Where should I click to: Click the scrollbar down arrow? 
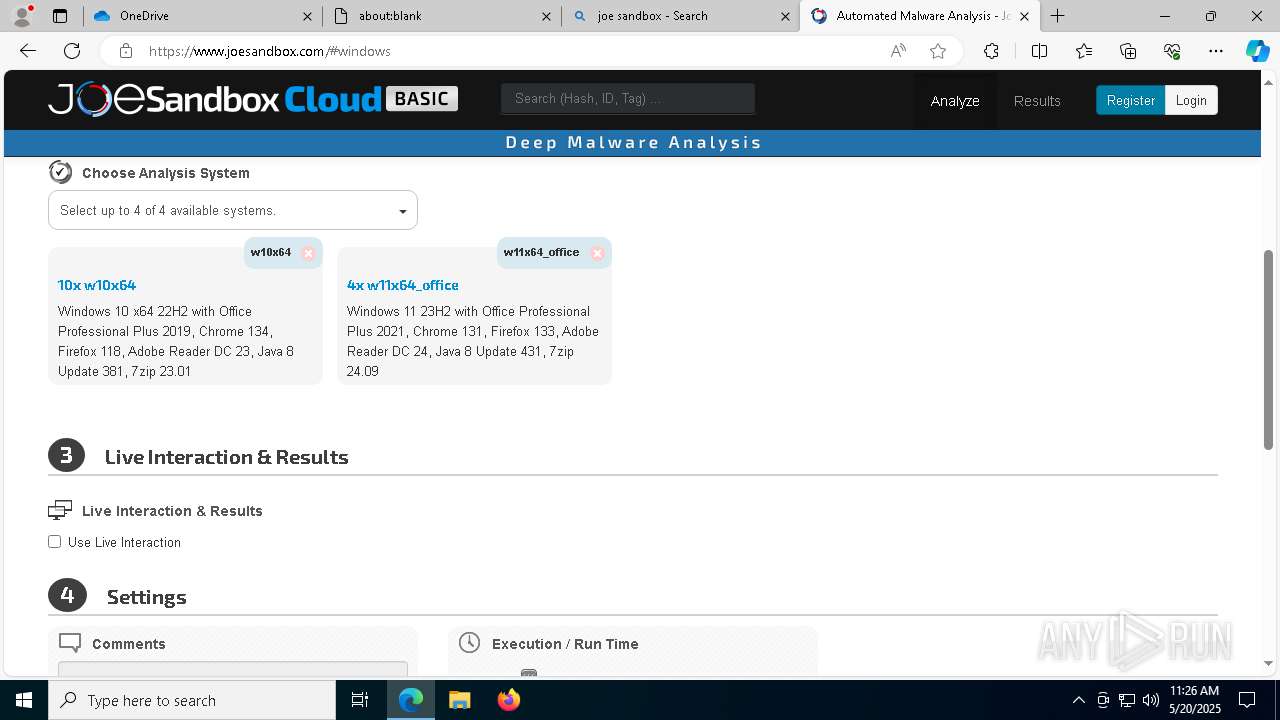[x=1269, y=663]
